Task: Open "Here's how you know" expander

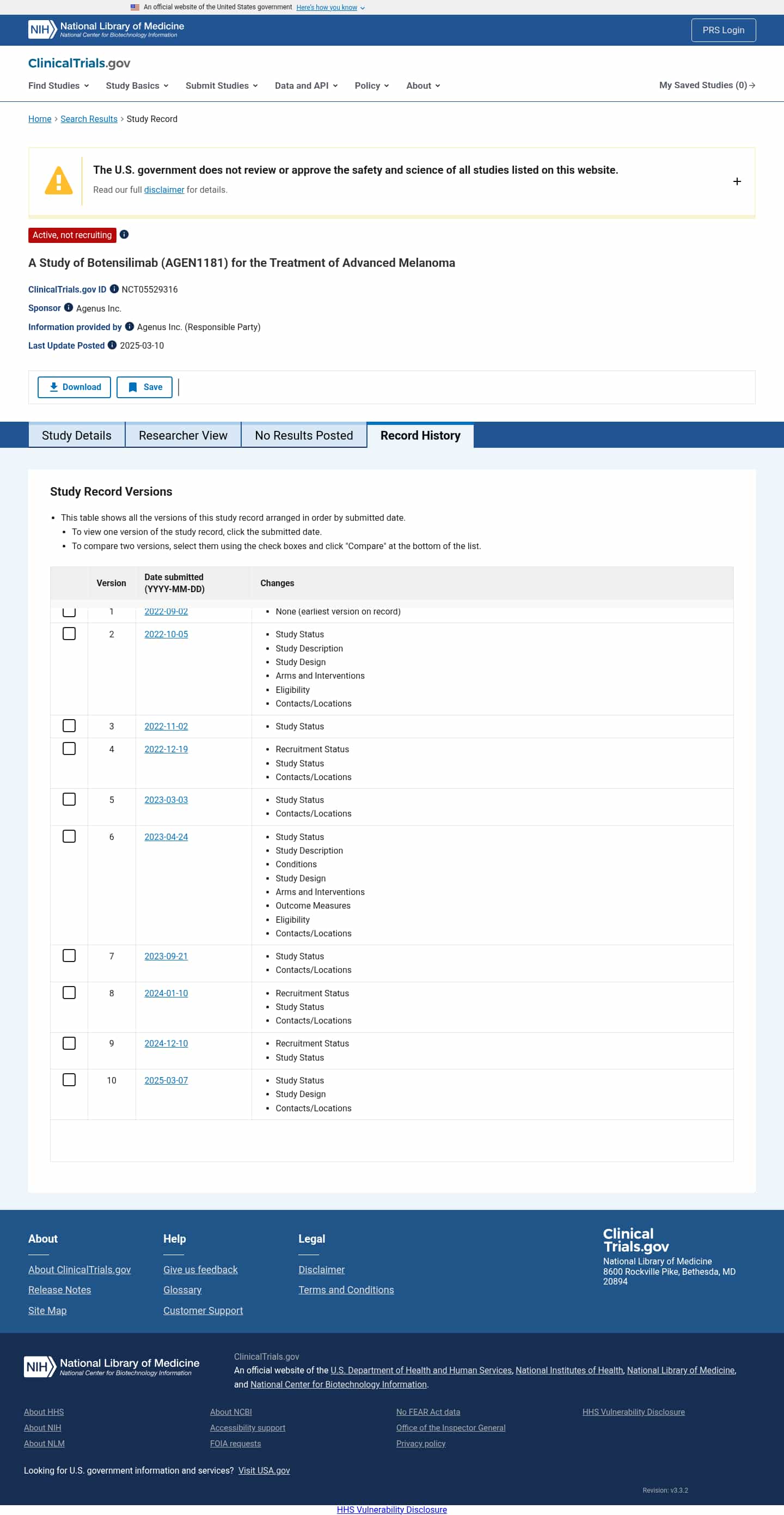Action: pyautogui.click(x=330, y=8)
